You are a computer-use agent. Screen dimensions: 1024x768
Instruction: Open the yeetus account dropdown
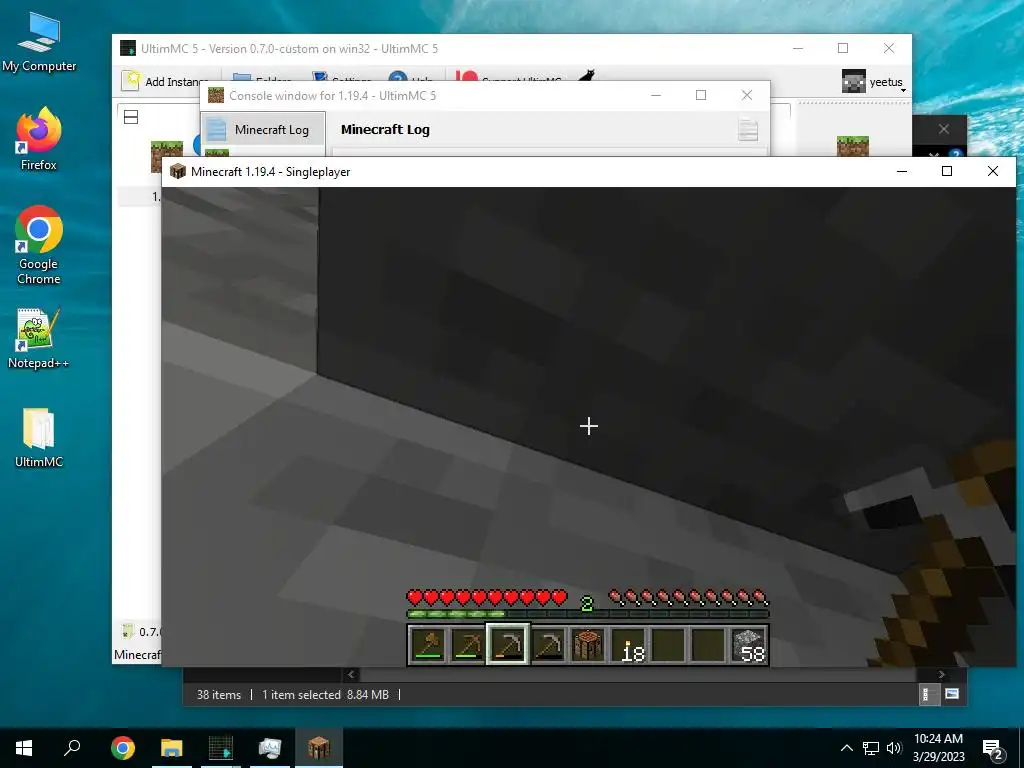874,82
